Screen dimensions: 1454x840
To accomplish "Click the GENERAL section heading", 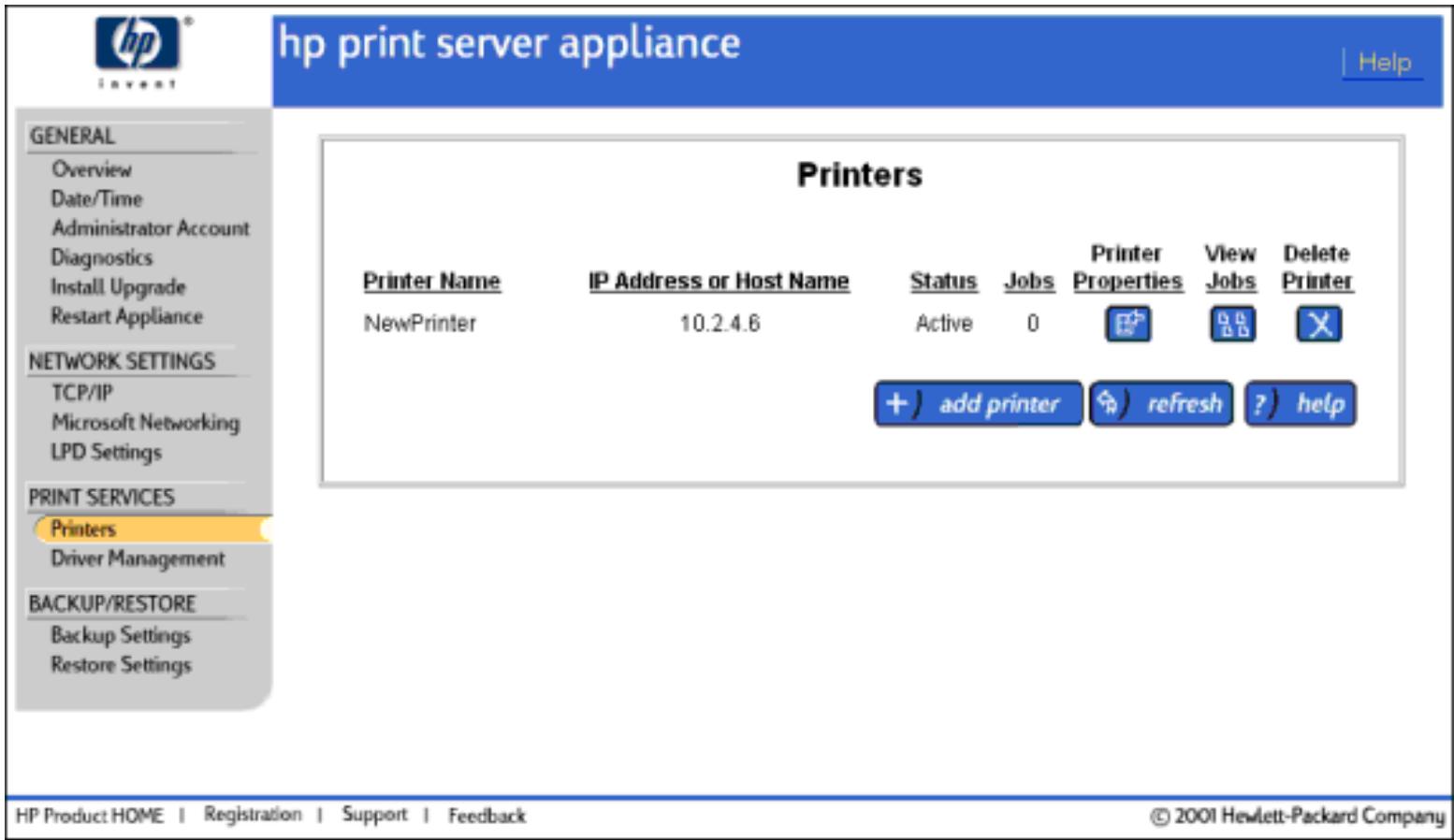I will [x=72, y=137].
